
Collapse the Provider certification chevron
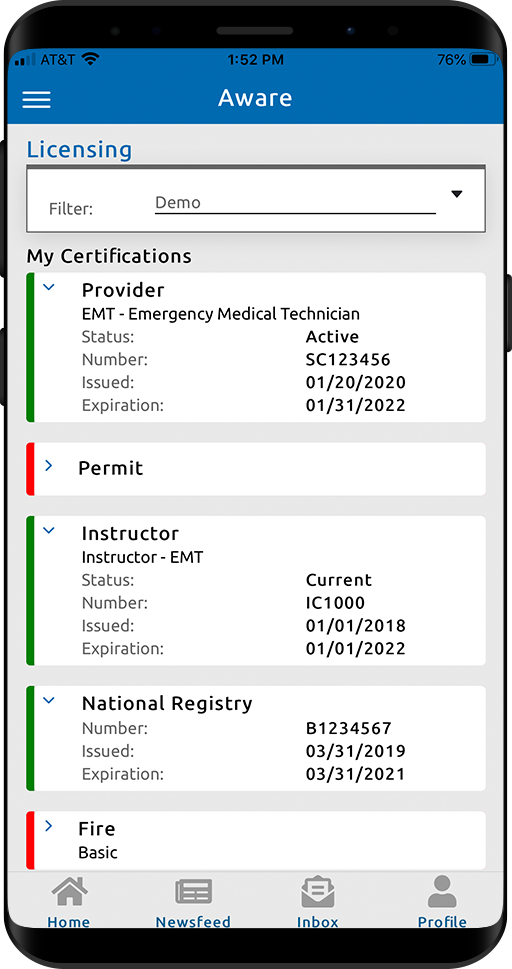(x=49, y=287)
